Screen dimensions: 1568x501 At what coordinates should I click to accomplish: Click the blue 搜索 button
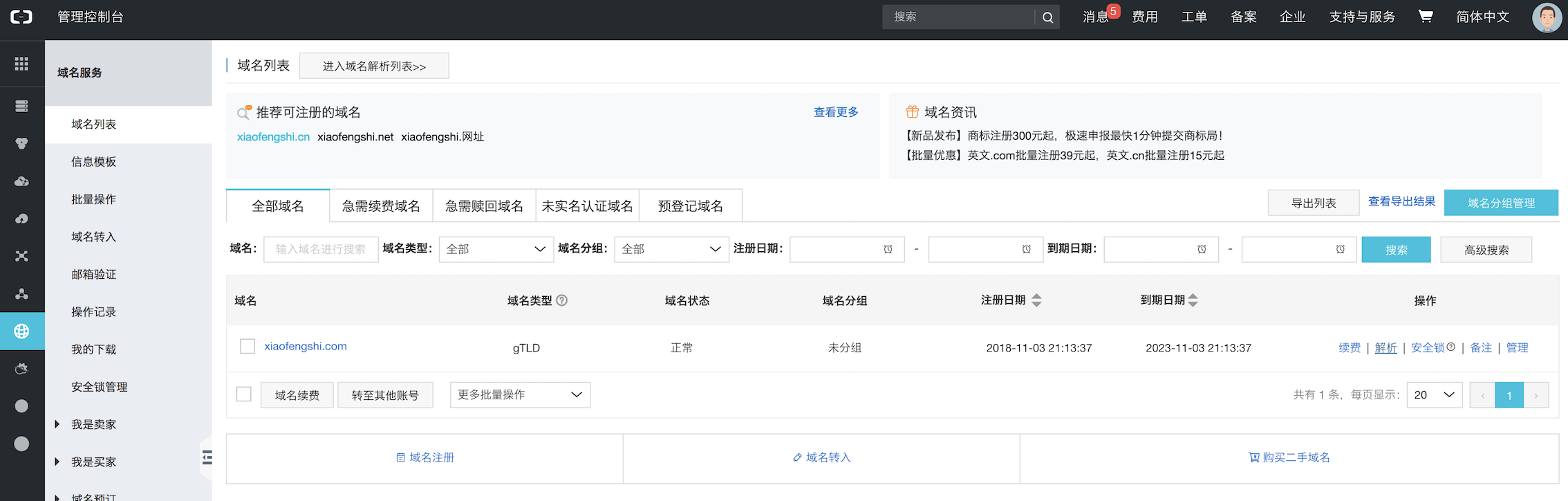1396,250
